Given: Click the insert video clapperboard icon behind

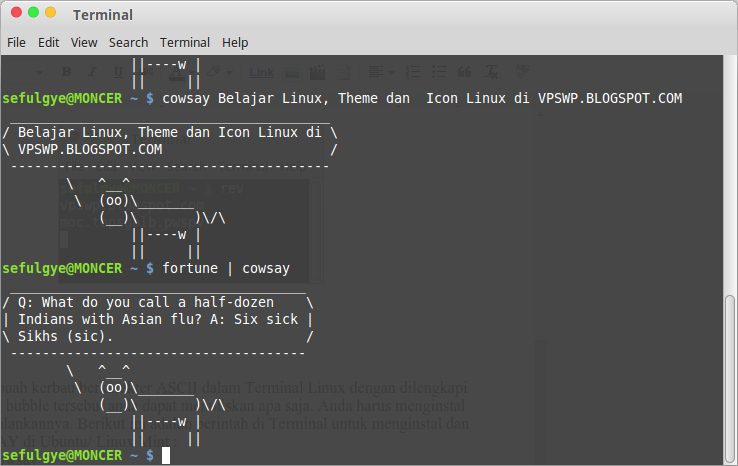Looking at the screenshot, I should 317,72.
